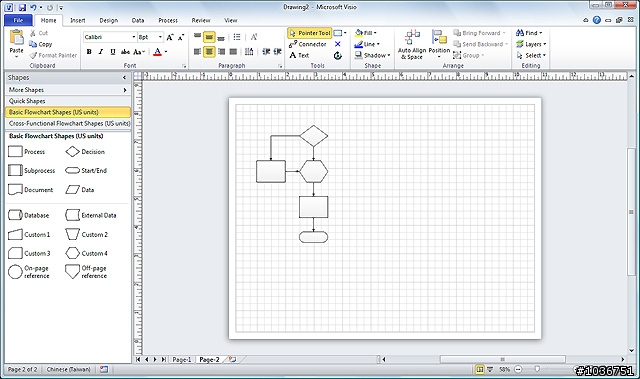The width and height of the screenshot is (640, 379).
Task: Click the Save icon in quick access toolbar
Action: 22,7
